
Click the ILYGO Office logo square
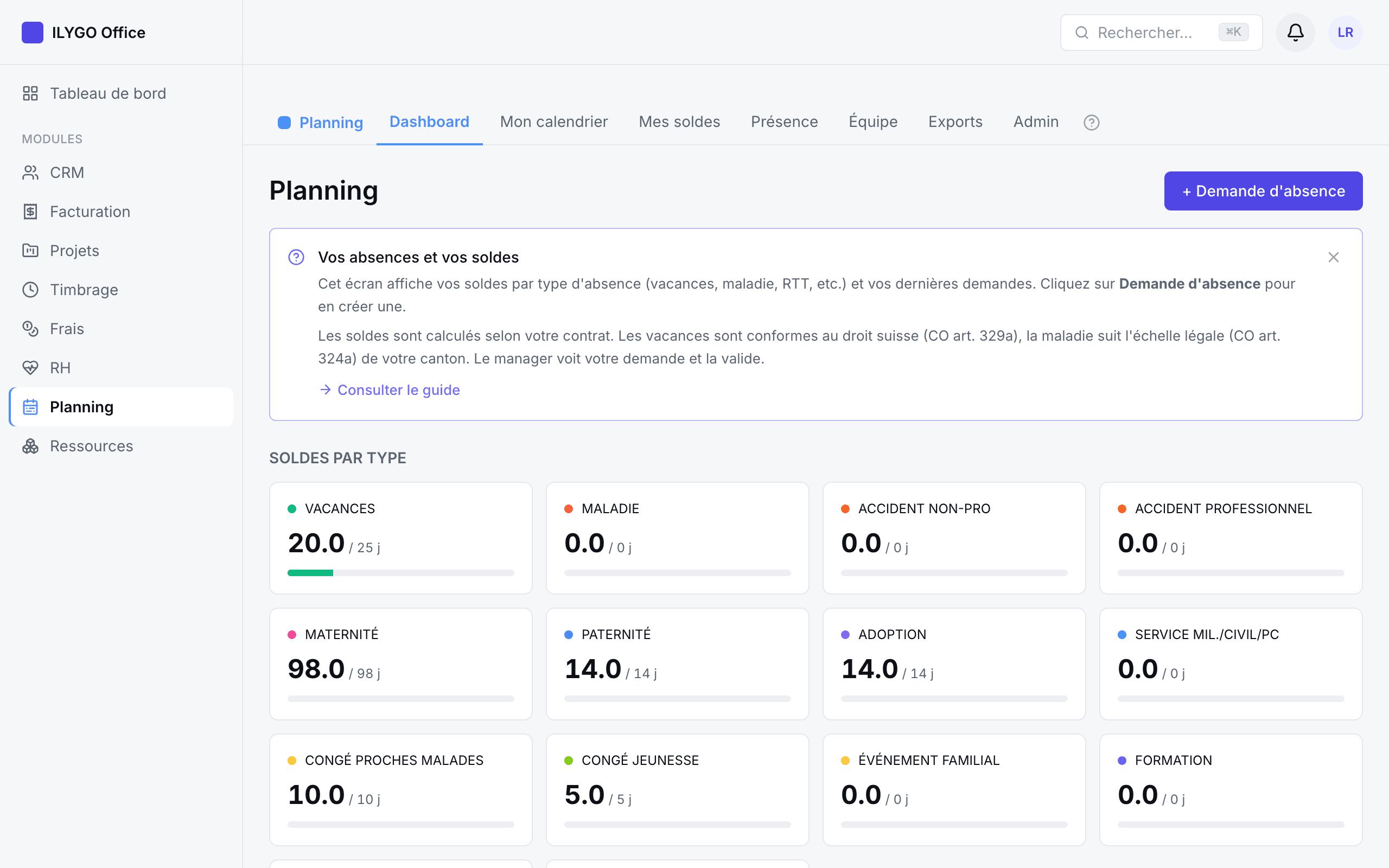(32, 32)
